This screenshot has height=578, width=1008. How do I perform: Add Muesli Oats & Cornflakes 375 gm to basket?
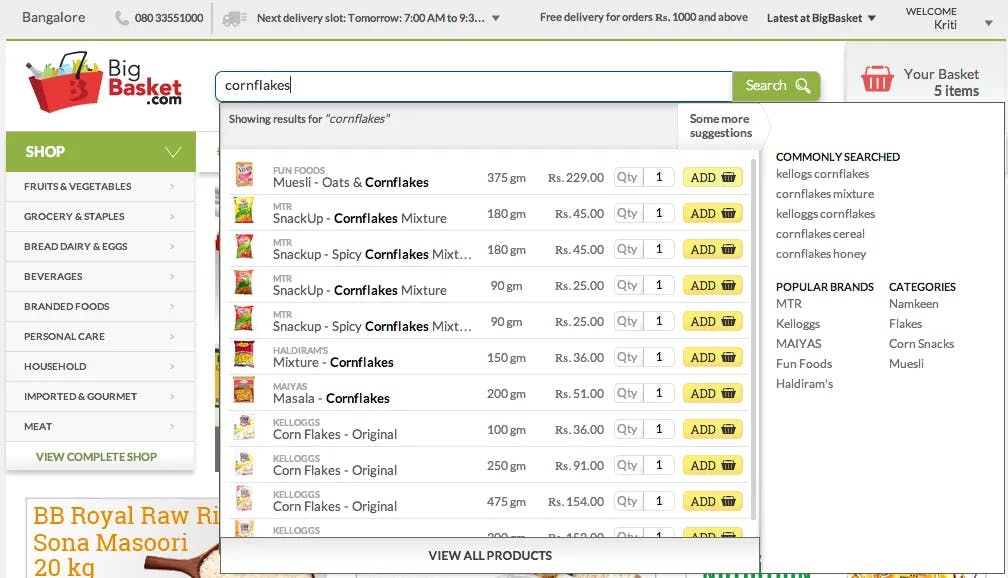712,177
